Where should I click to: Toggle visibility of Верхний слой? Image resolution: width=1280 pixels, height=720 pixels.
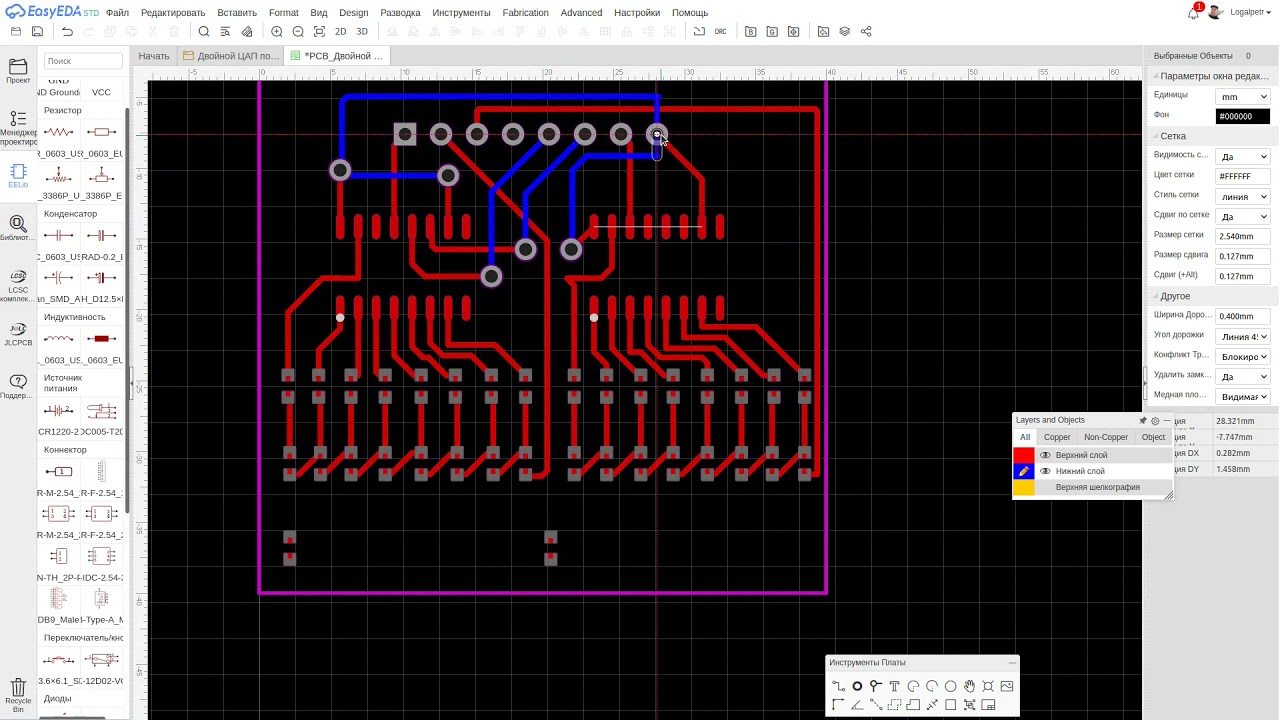(x=1045, y=455)
